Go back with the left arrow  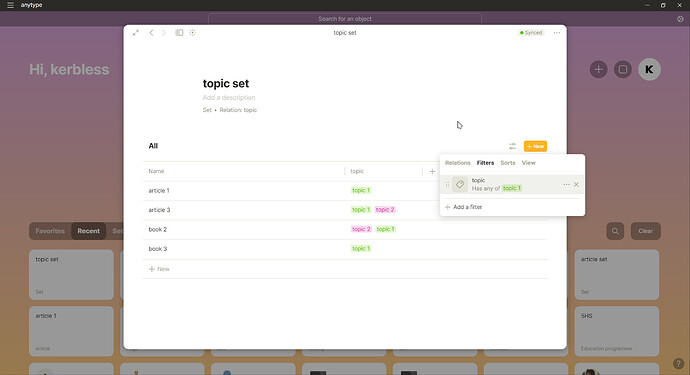coord(151,33)
